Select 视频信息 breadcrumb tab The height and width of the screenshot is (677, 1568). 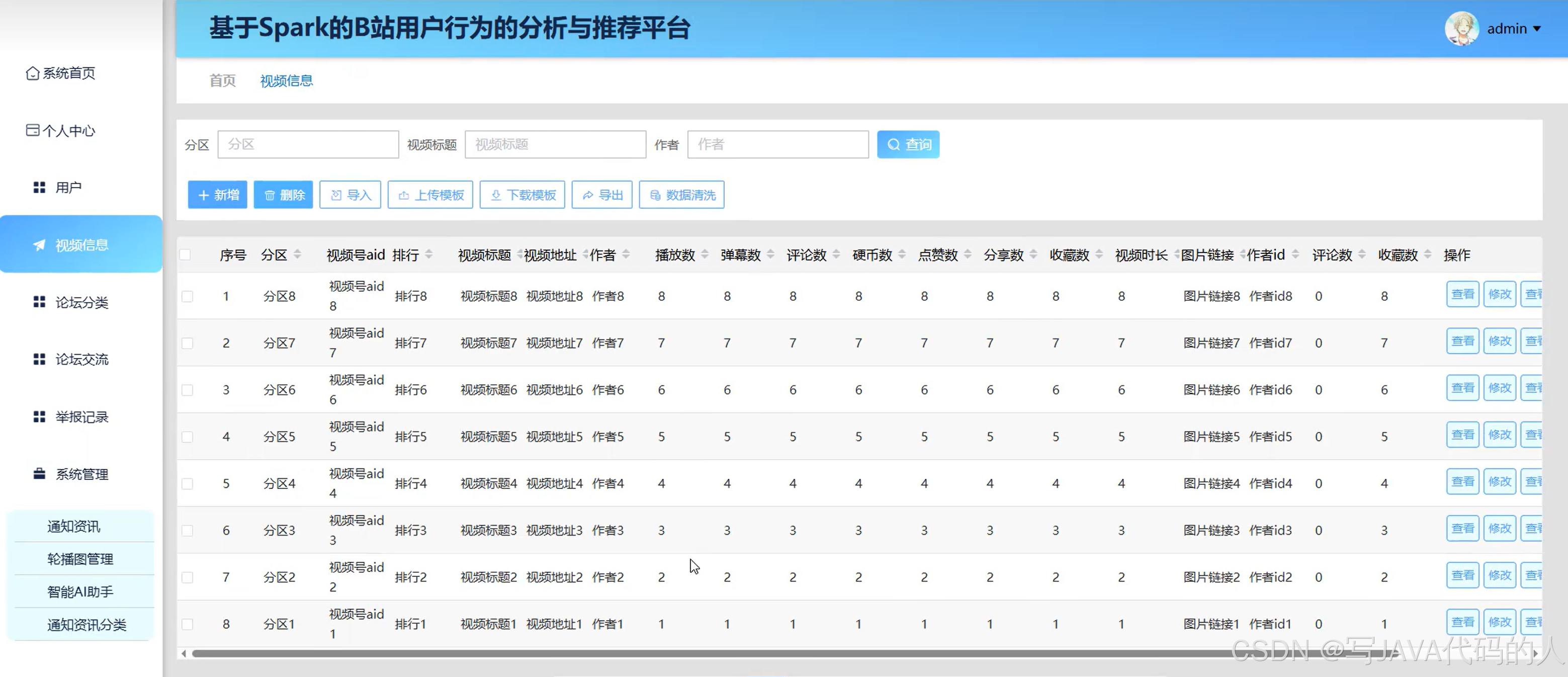tap(286, 80)
